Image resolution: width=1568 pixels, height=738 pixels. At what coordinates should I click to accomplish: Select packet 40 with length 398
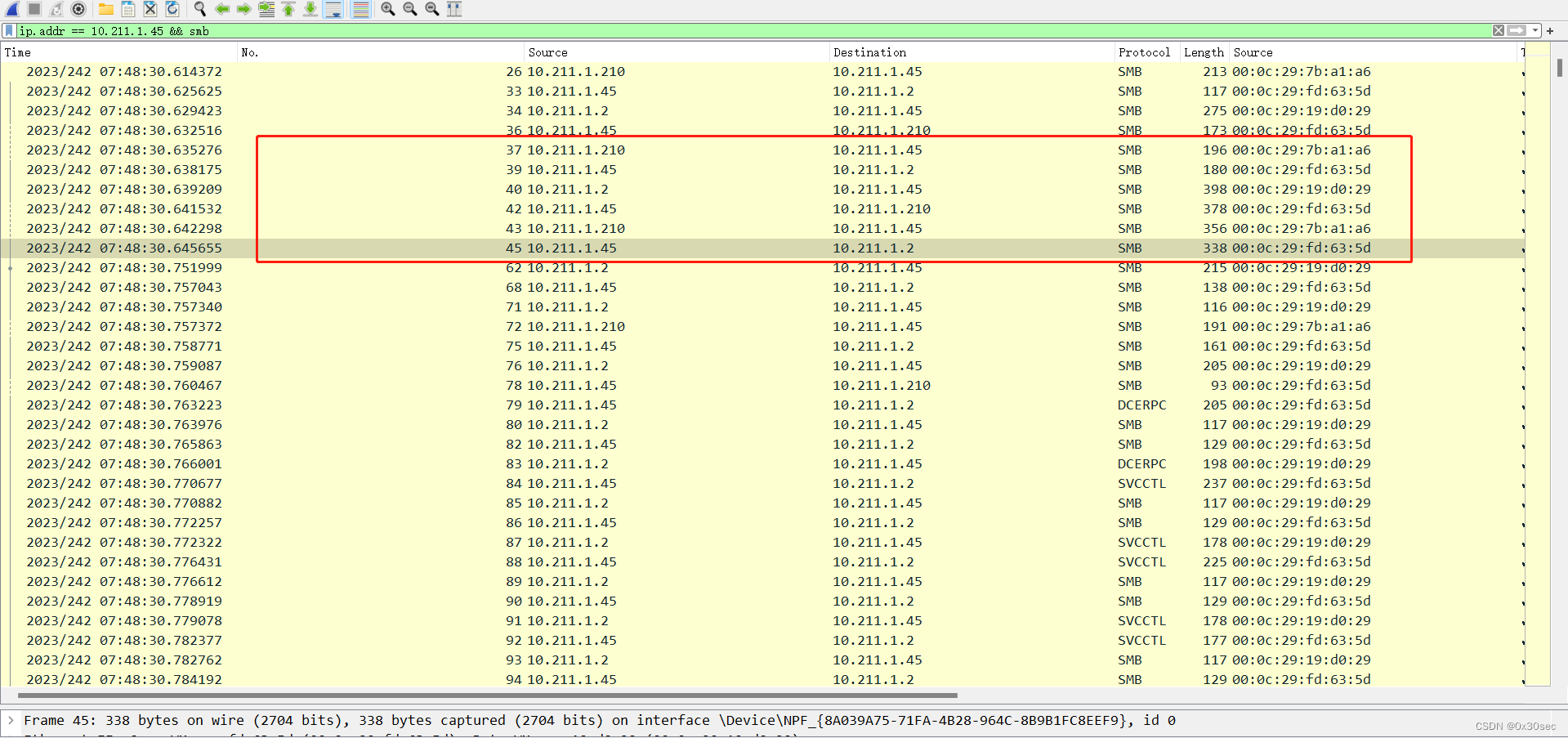(x=762, y=190)
